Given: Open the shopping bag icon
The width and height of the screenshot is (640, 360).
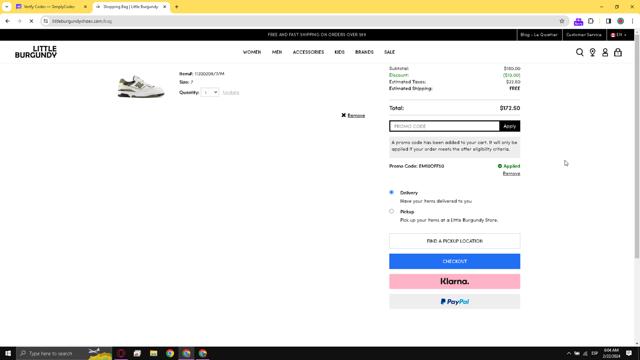Looking at the screenshot, I should point(618,52).
